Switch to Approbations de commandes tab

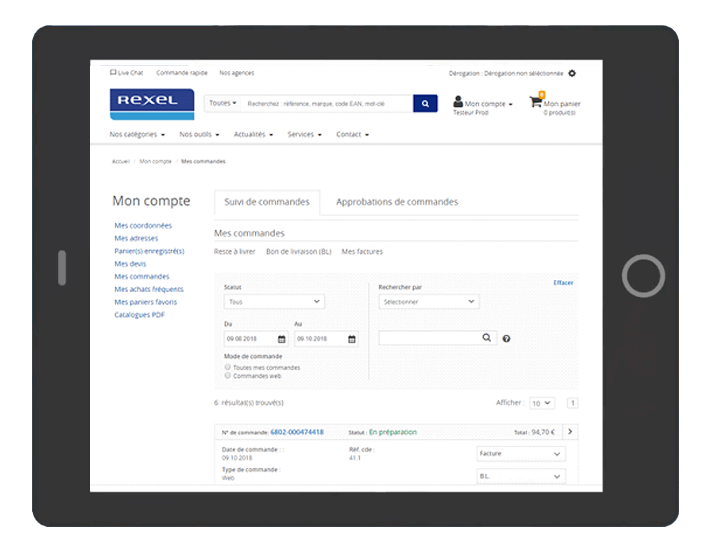[x=396, y=202]
